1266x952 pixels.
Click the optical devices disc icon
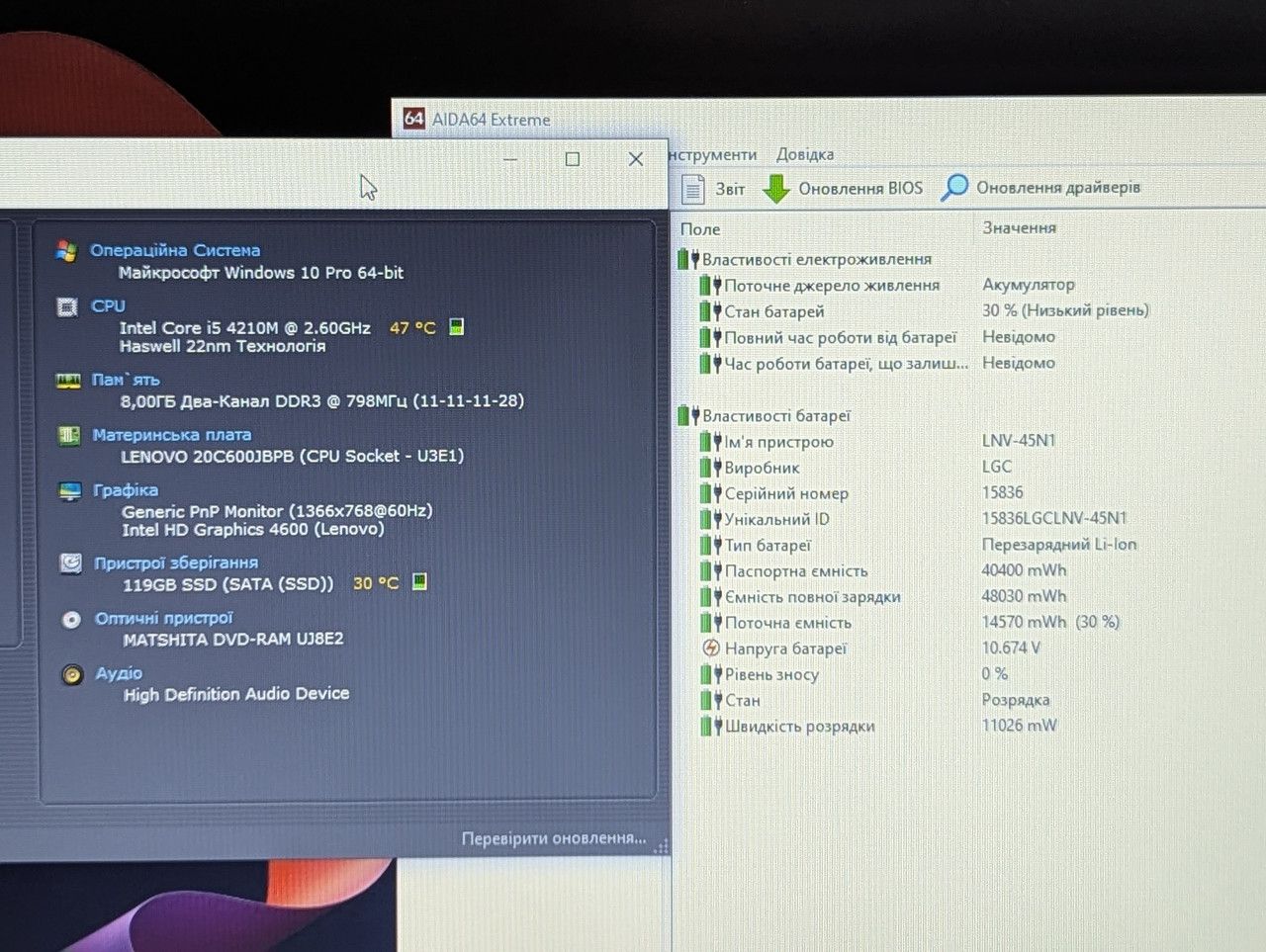click(x=71, y=620)
